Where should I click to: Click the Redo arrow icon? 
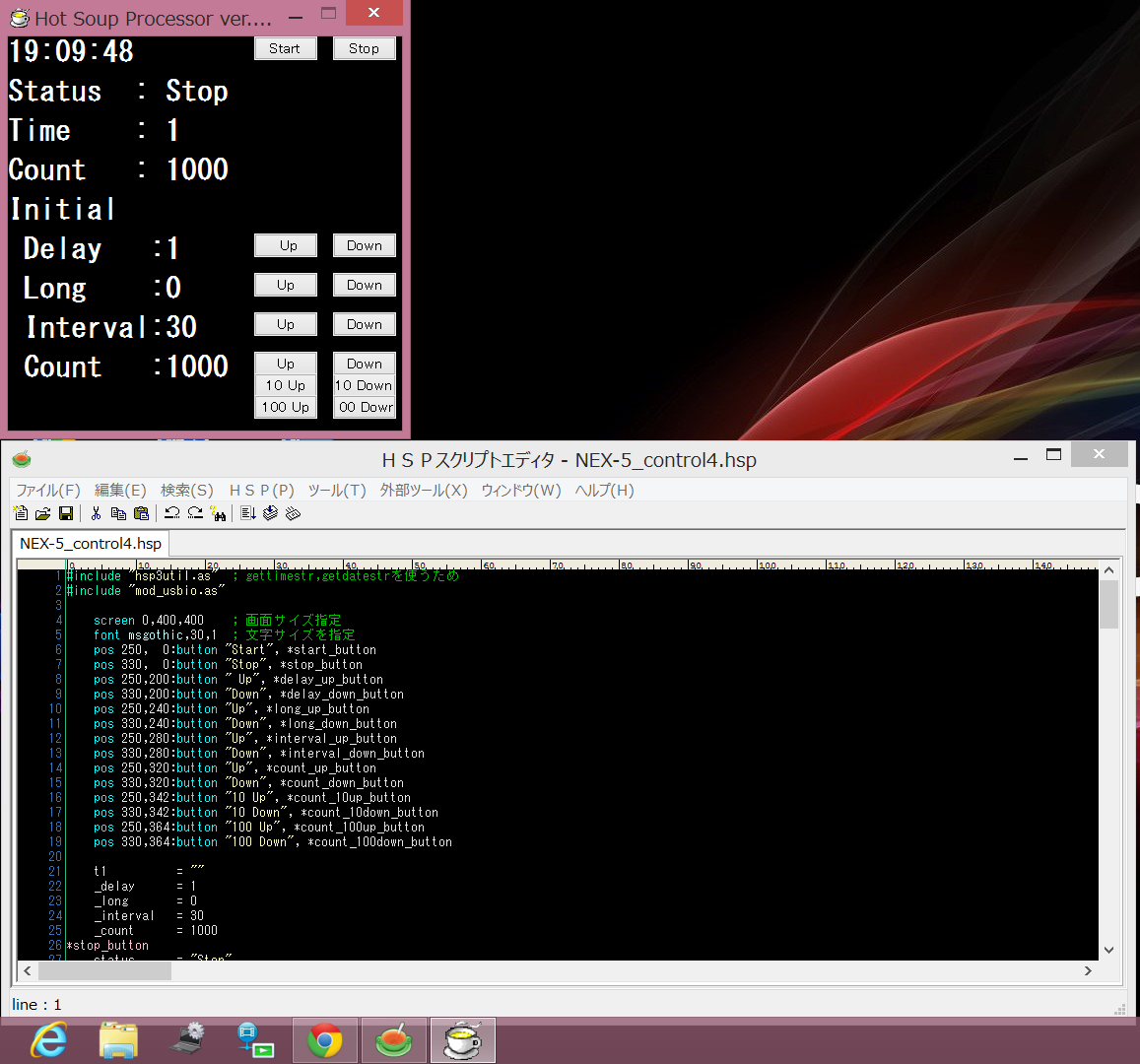tap(195, 513)
